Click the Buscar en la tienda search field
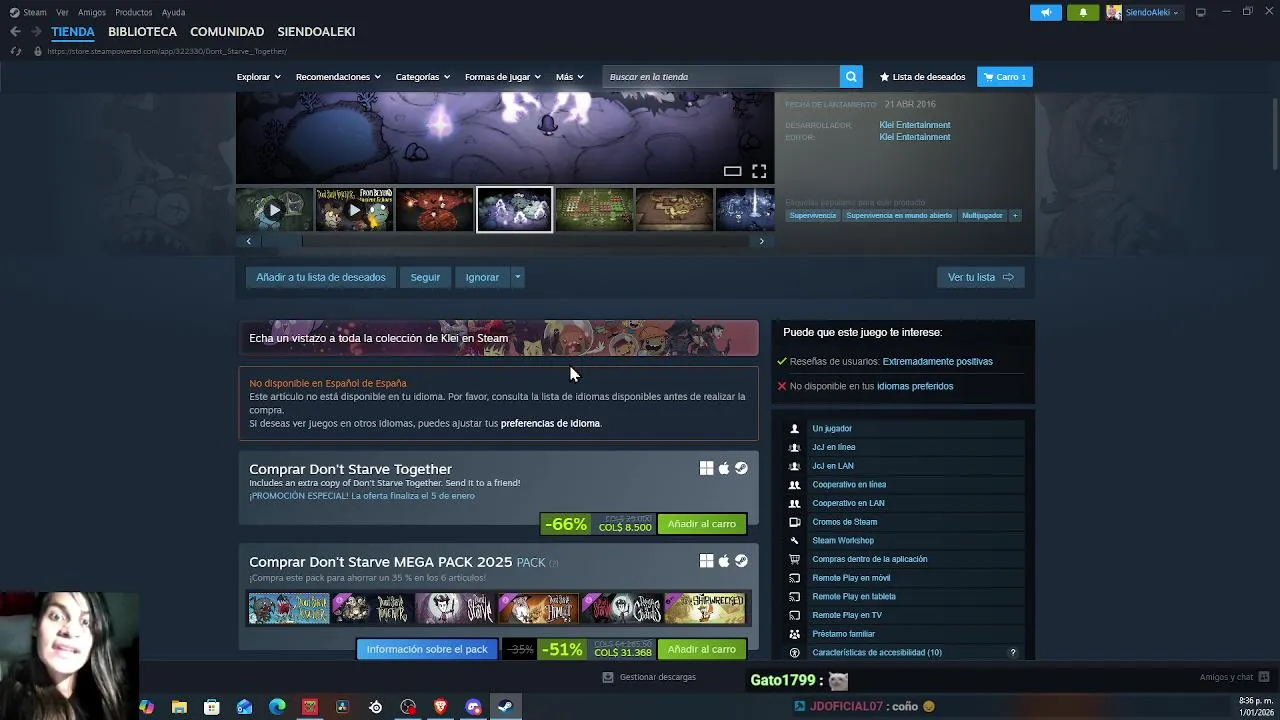 [x=721, y=77]
